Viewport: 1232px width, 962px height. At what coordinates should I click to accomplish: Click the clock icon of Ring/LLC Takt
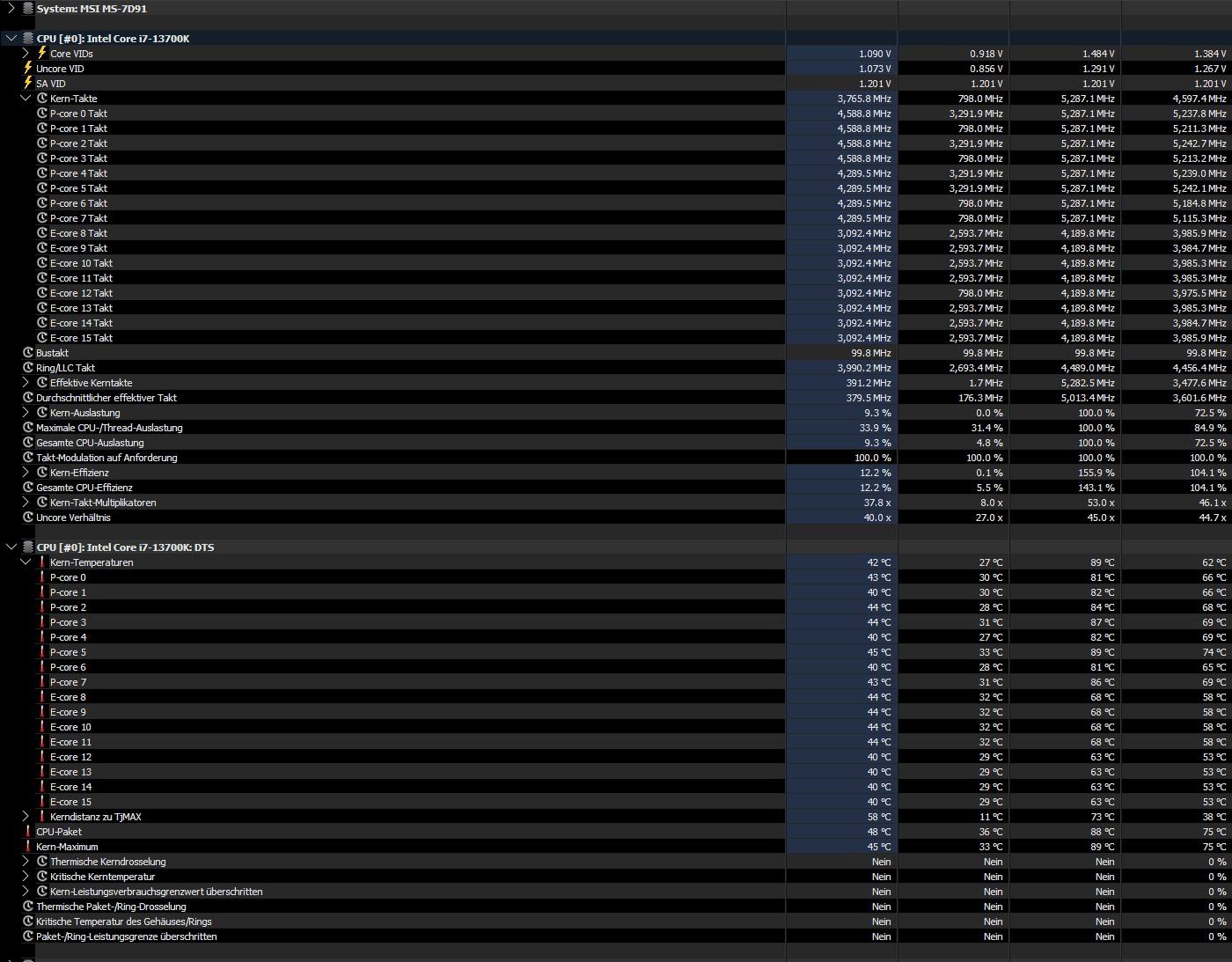(x=28, y=368)
